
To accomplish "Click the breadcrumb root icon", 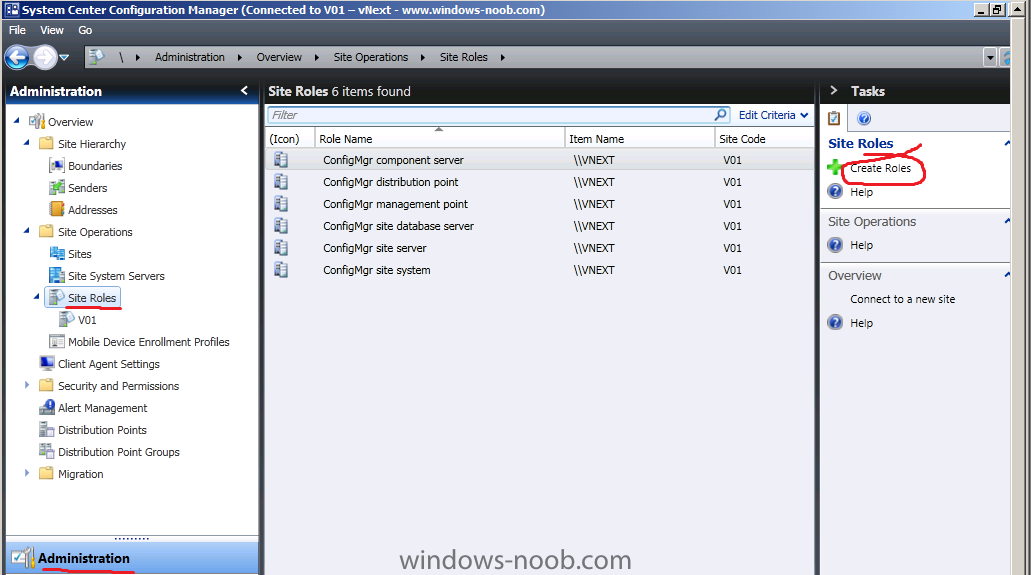I will point(97,57).
